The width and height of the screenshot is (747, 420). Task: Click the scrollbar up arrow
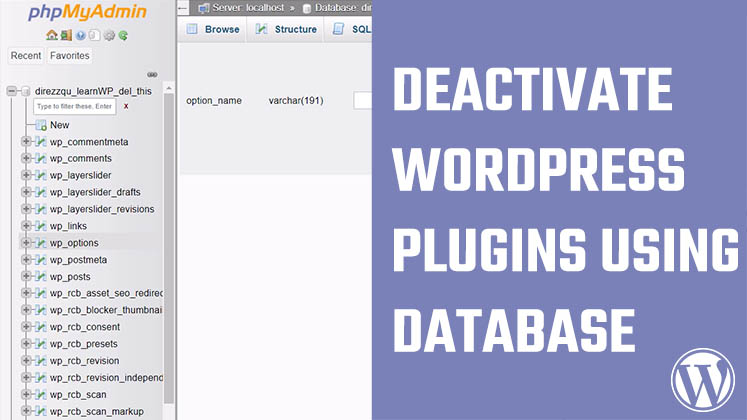(x=169, y=89)
